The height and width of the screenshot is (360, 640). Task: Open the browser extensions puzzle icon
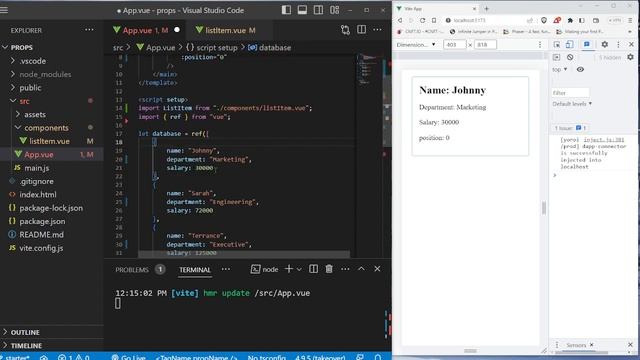tap(570, 20)
